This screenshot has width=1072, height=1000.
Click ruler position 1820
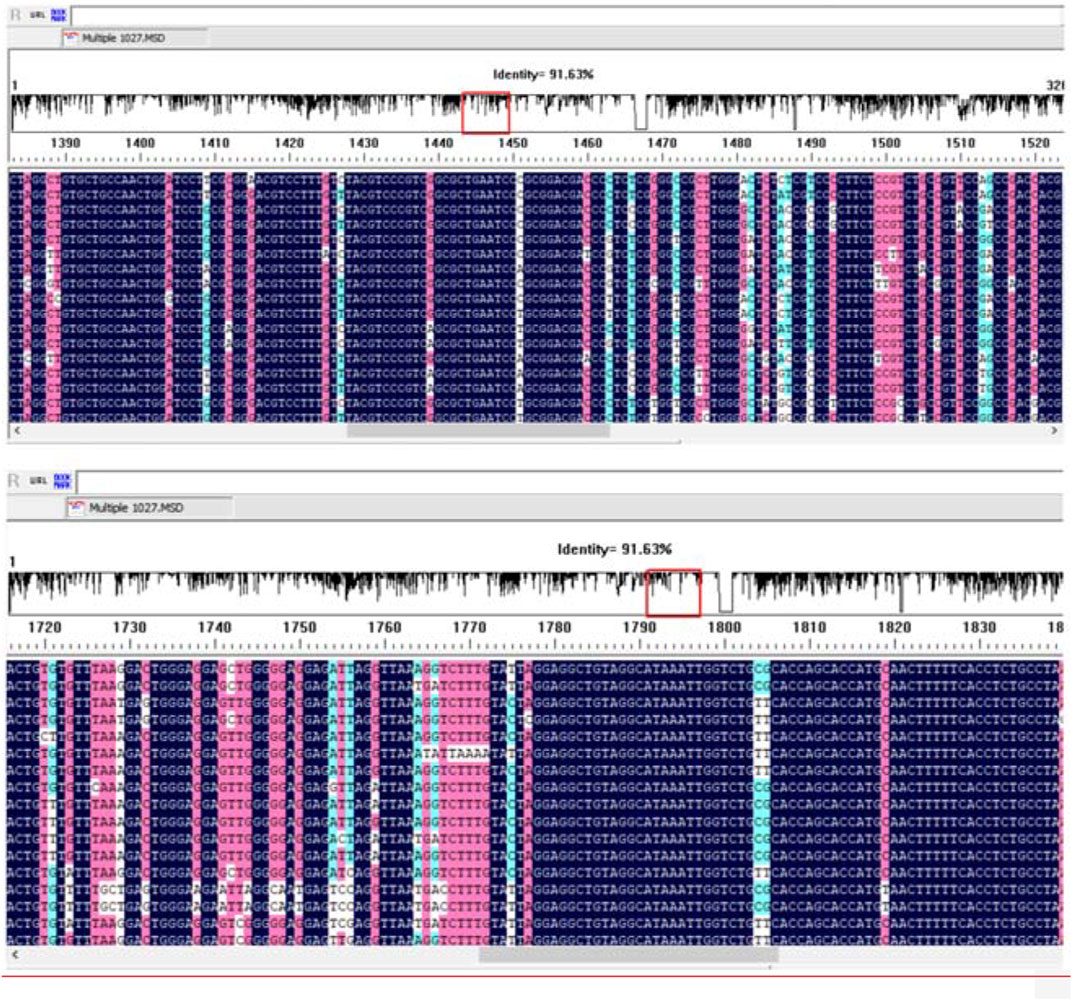[x=894, y=627]
